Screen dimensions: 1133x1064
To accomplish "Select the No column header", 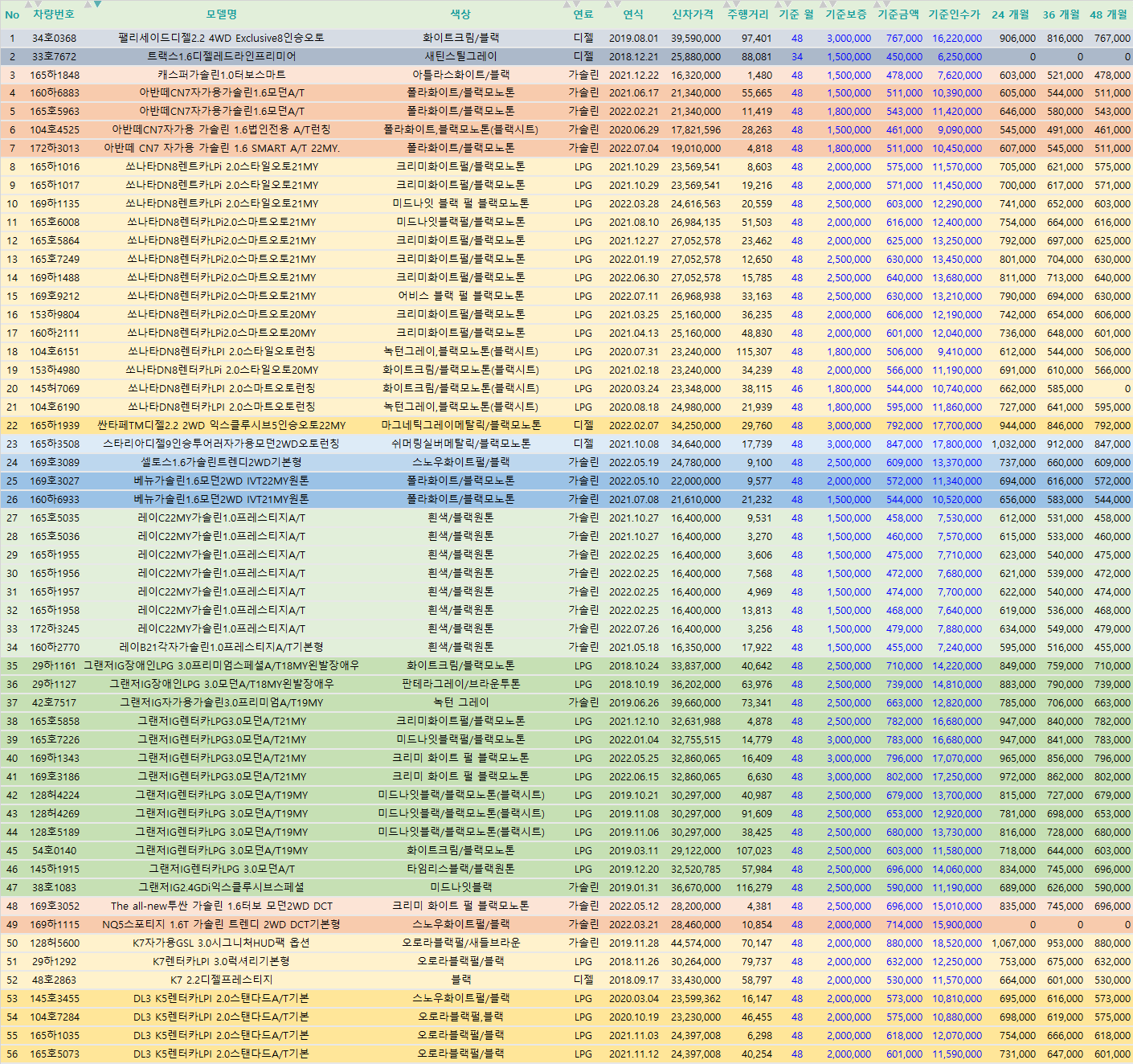I will click(x=12, y=14).
